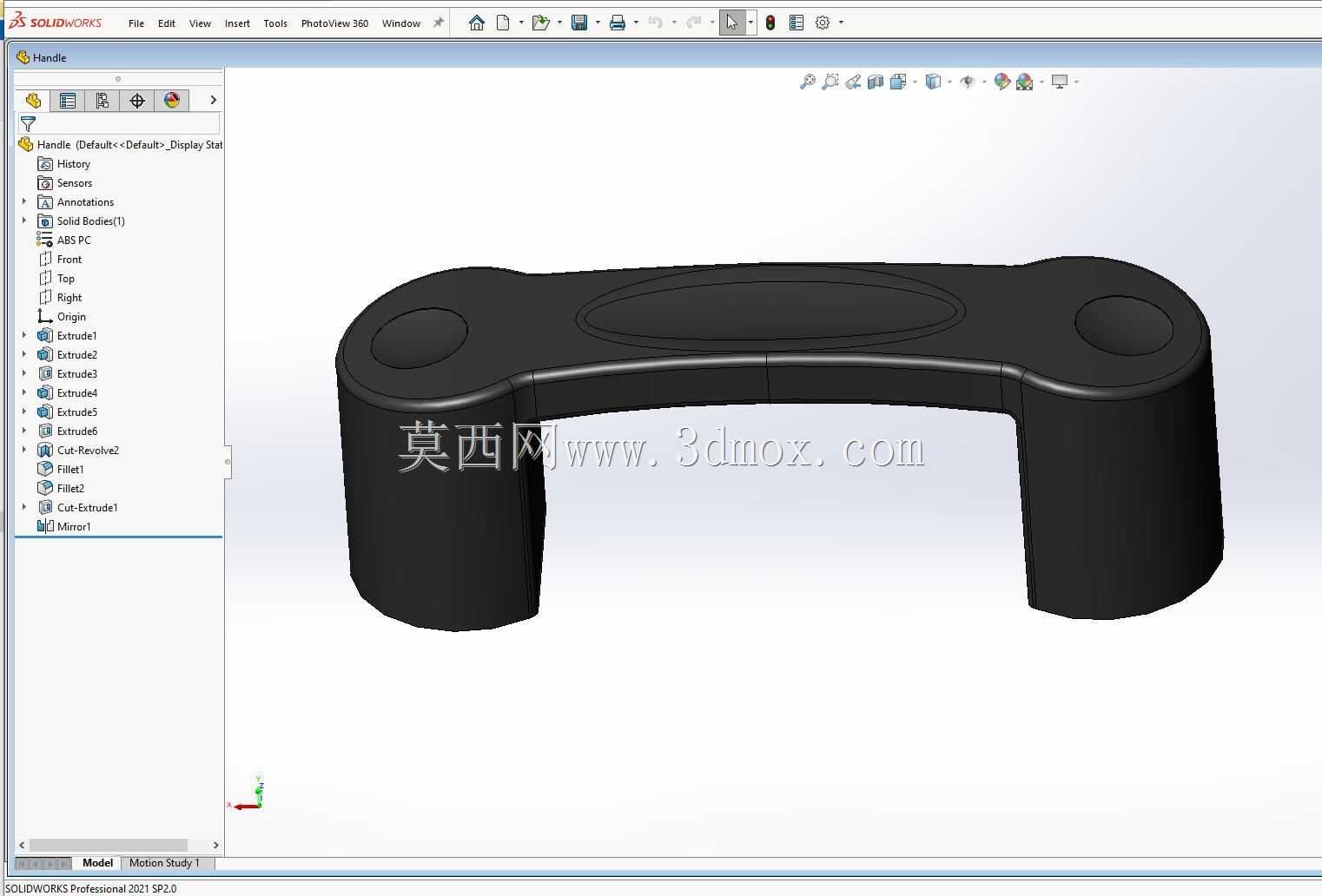Save the part with Save icon
This screenshot has height=896, width=1322.
pos(579,23)
